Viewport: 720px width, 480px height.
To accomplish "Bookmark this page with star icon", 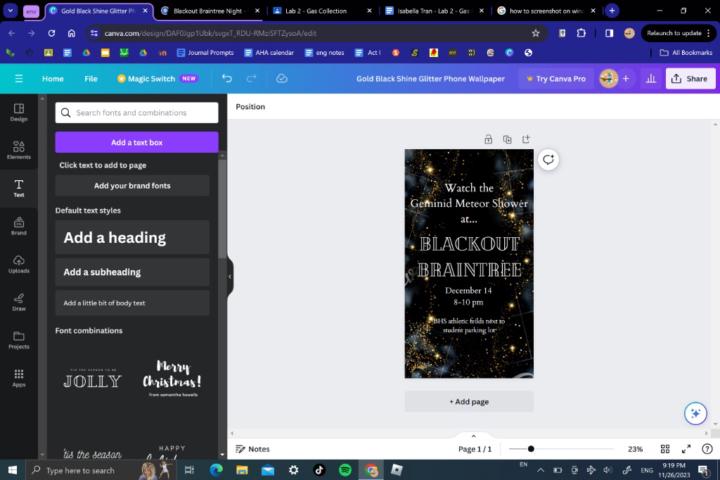I will pyautogui.click(x=535, y=33).
